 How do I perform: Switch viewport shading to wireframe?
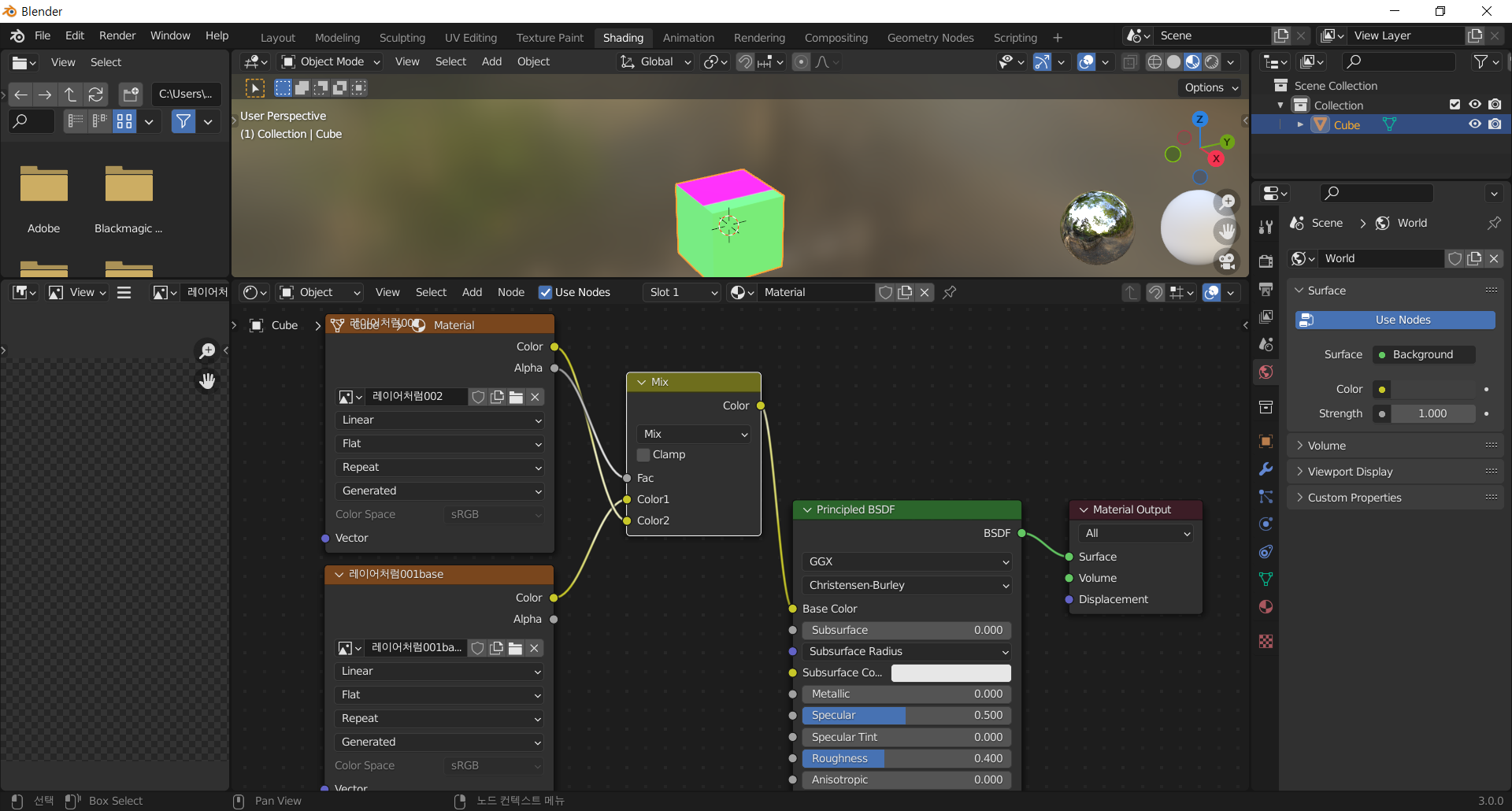[x=1154, y=61]
